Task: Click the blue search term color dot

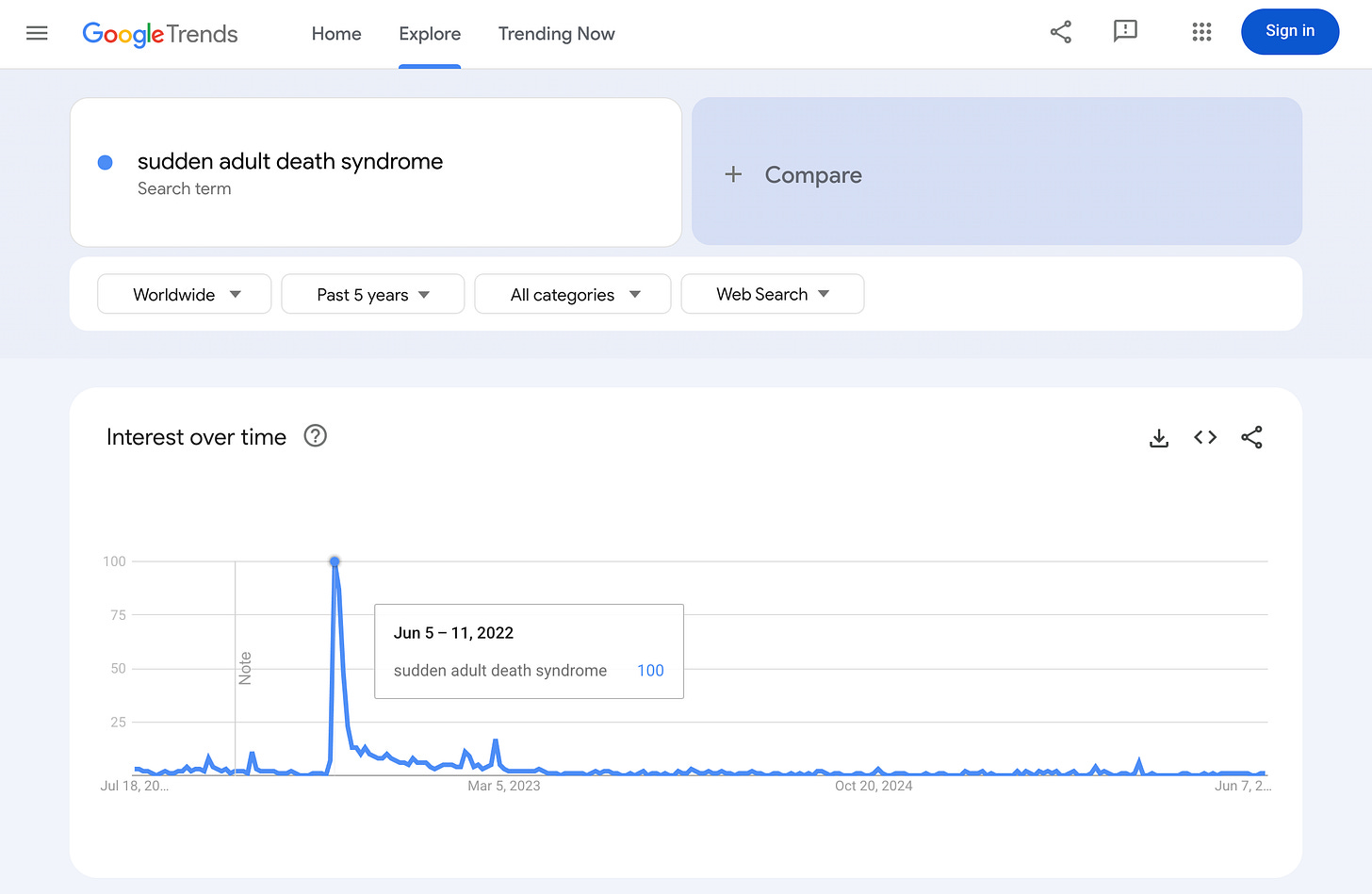Action: click(106, 163)
